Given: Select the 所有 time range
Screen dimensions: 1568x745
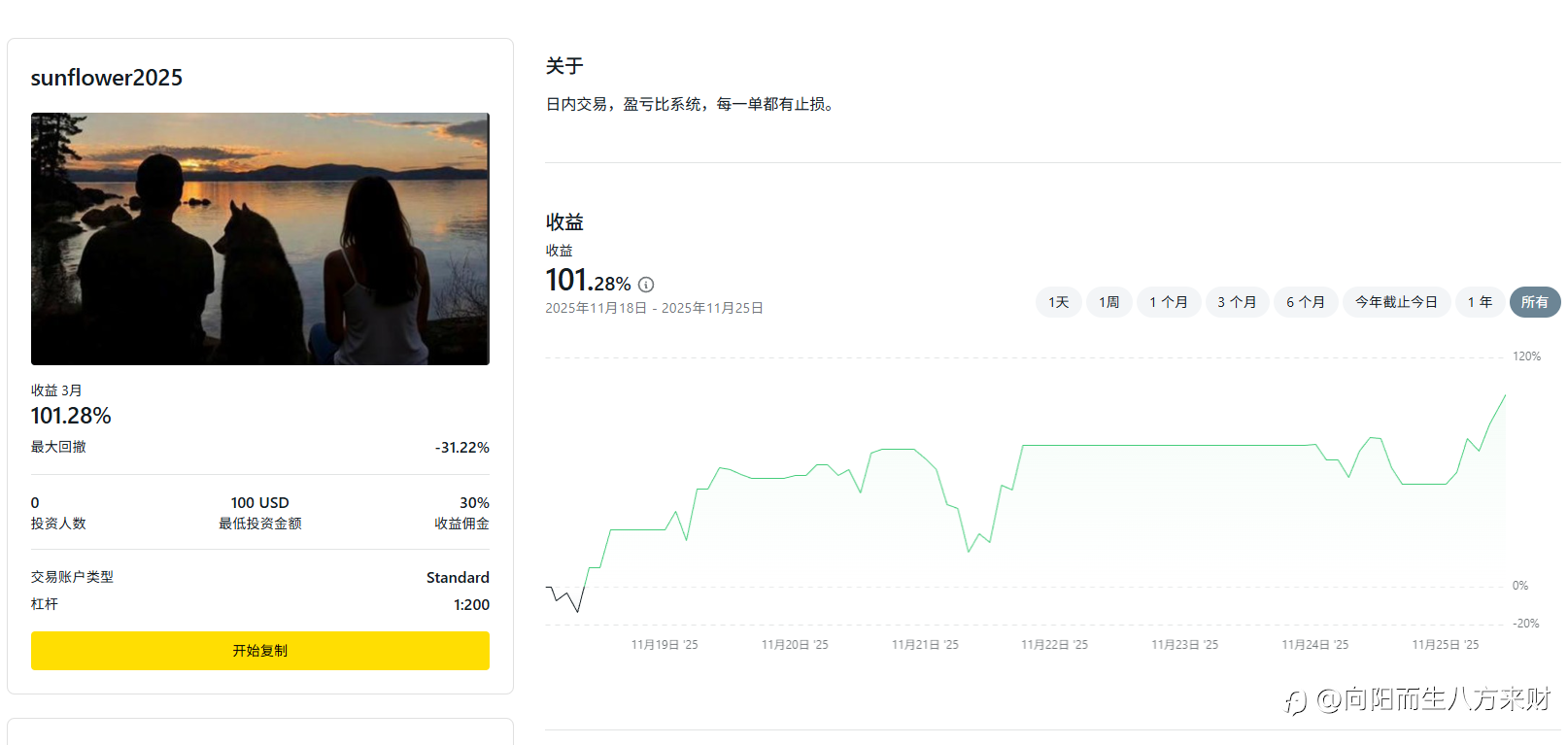Looking at the screenshot, I should (x=1534, y=302).
